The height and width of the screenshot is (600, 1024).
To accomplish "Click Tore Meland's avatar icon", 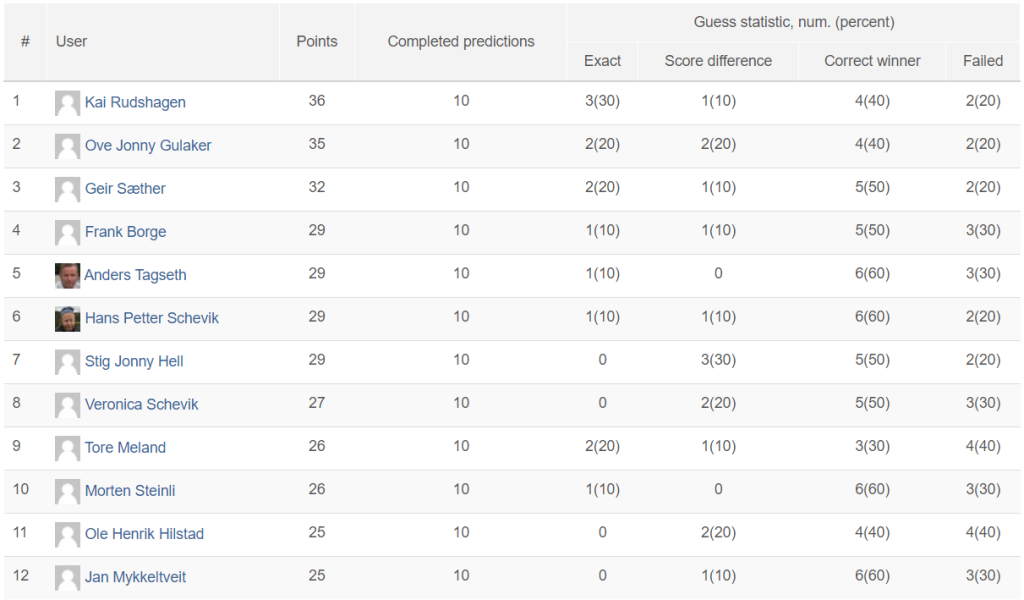I will [x=67, y=448].
